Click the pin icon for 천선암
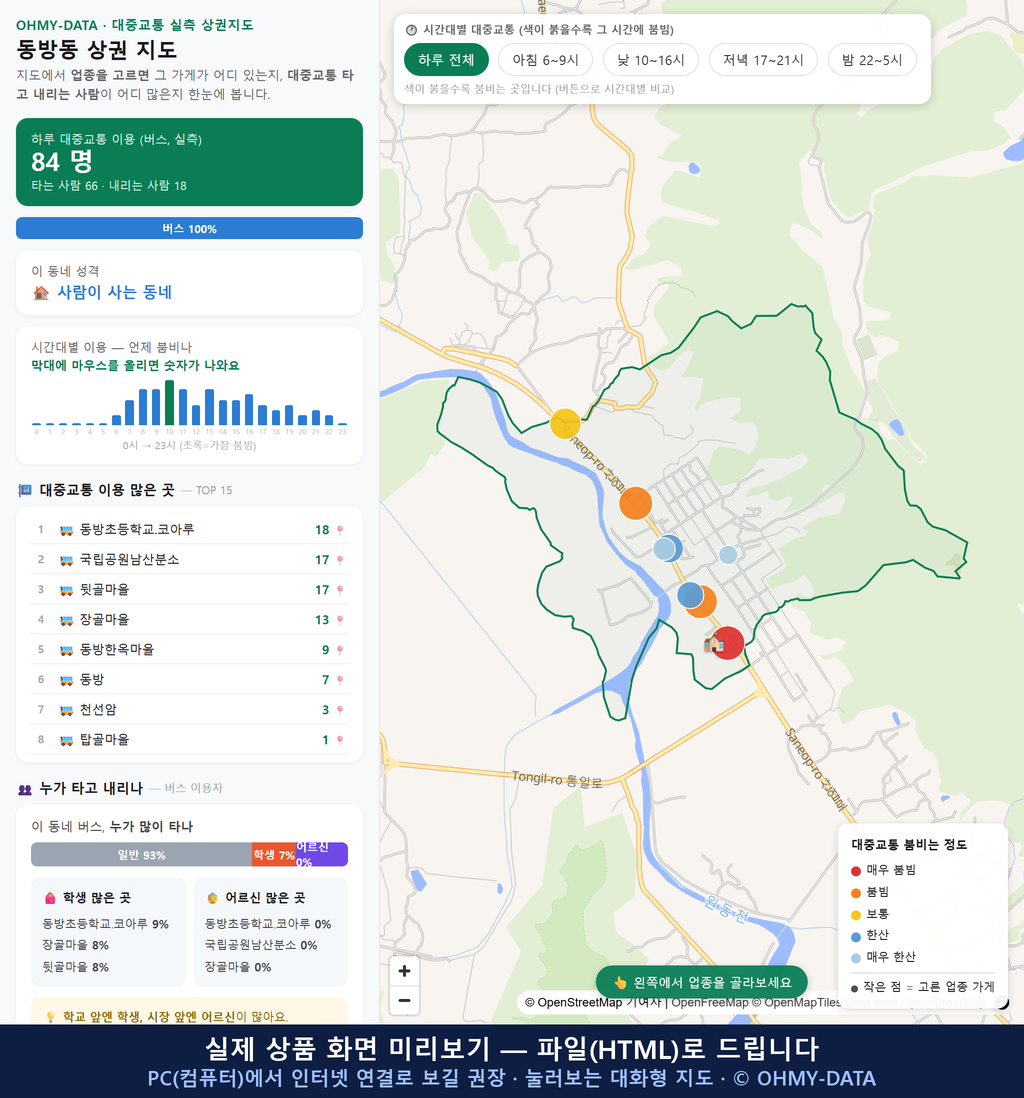The image size is (1024, 1098). pyautogui.click(x=340, y=710)
